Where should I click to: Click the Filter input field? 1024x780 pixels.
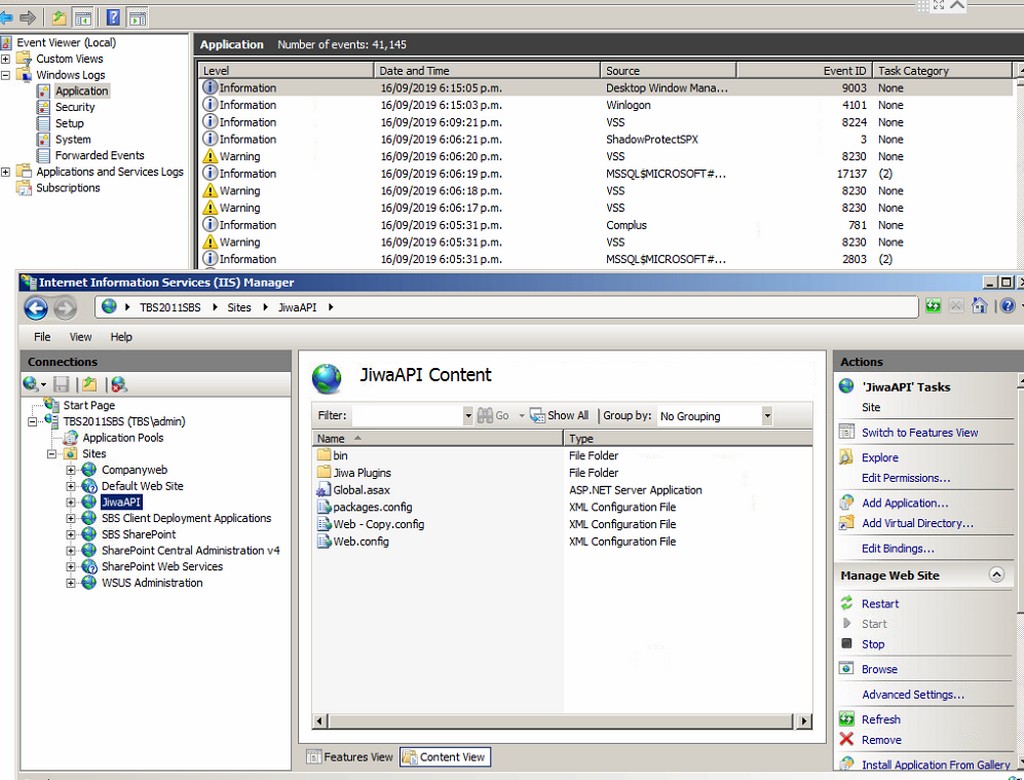tap(406, 416)
